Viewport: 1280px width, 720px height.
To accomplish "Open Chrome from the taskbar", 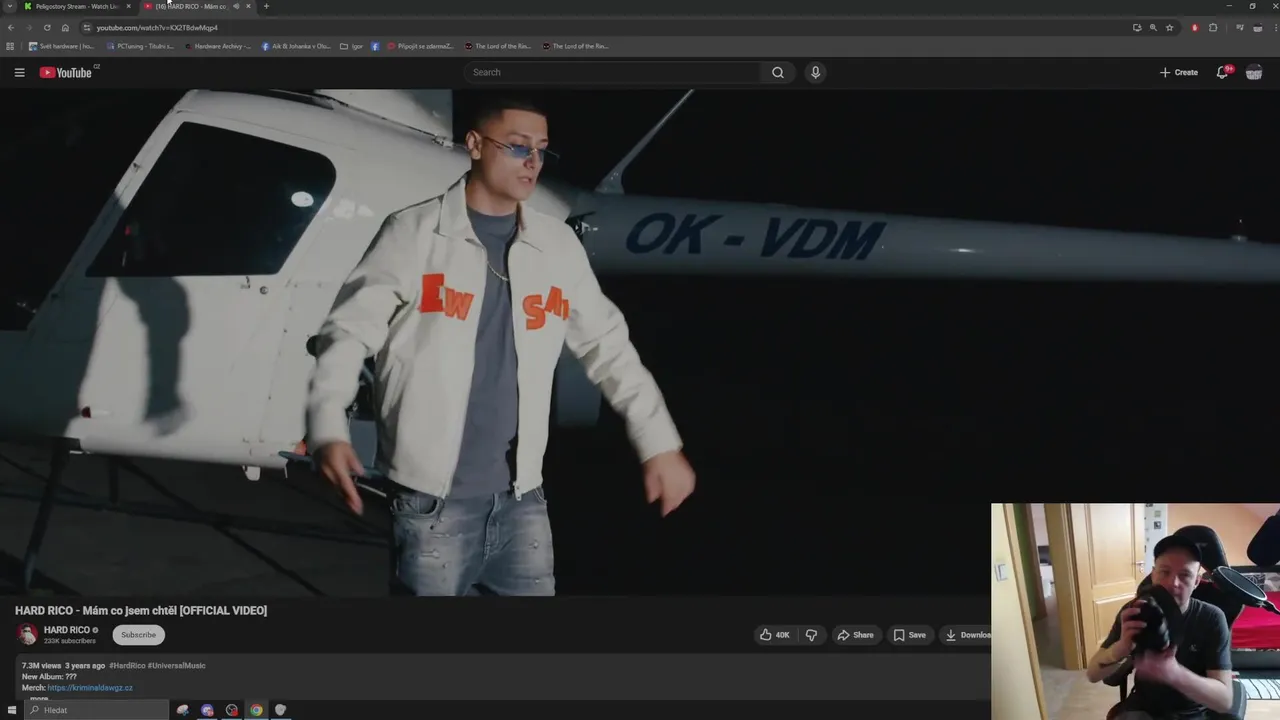I will 256,710.
